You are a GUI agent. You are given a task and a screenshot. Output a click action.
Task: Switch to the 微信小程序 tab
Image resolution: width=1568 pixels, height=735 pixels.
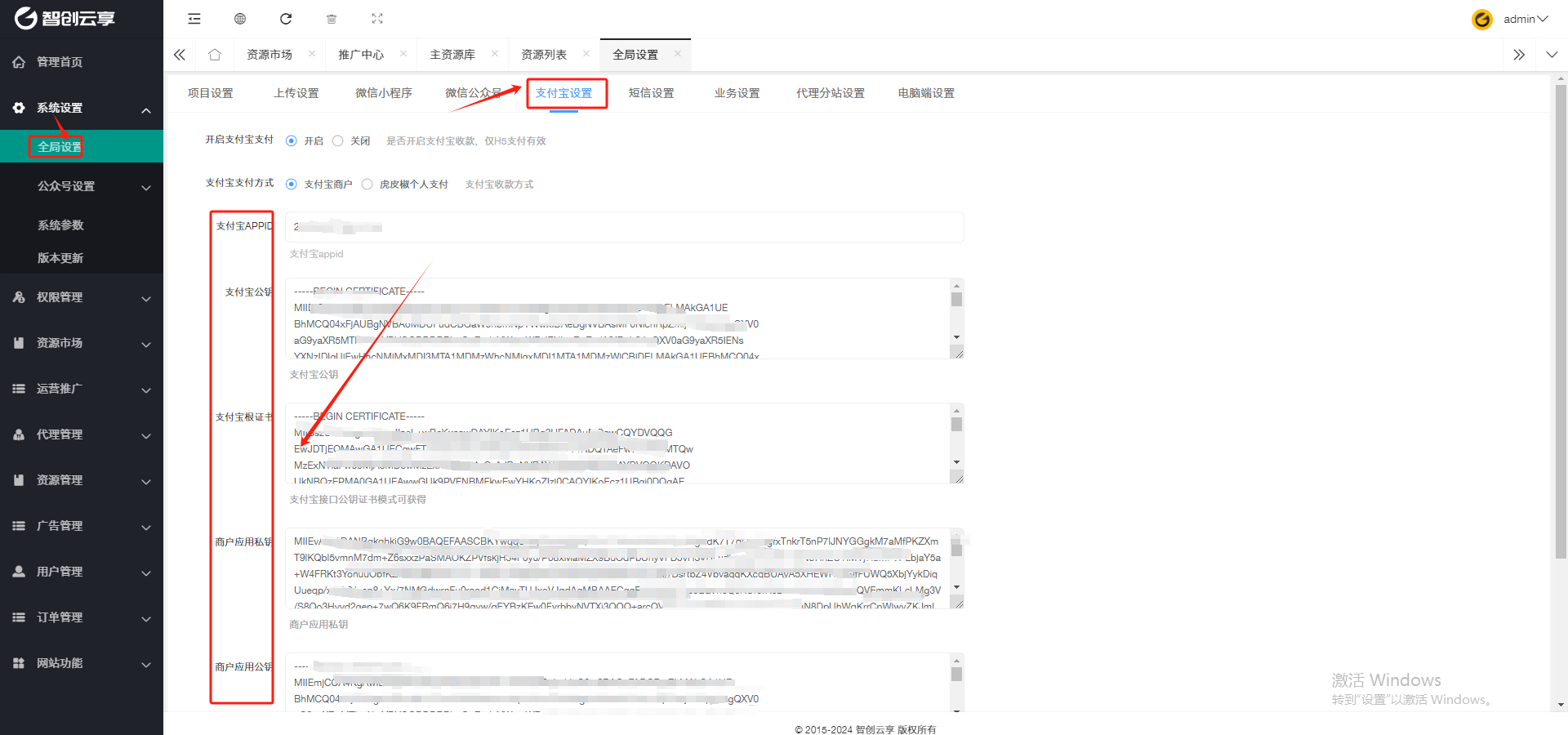pos(384,93)
